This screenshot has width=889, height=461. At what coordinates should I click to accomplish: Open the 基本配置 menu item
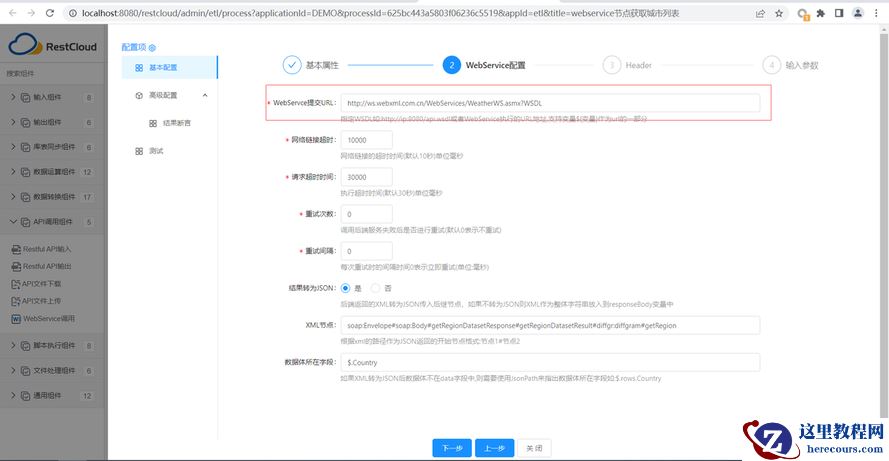click(x=170, y=67)
